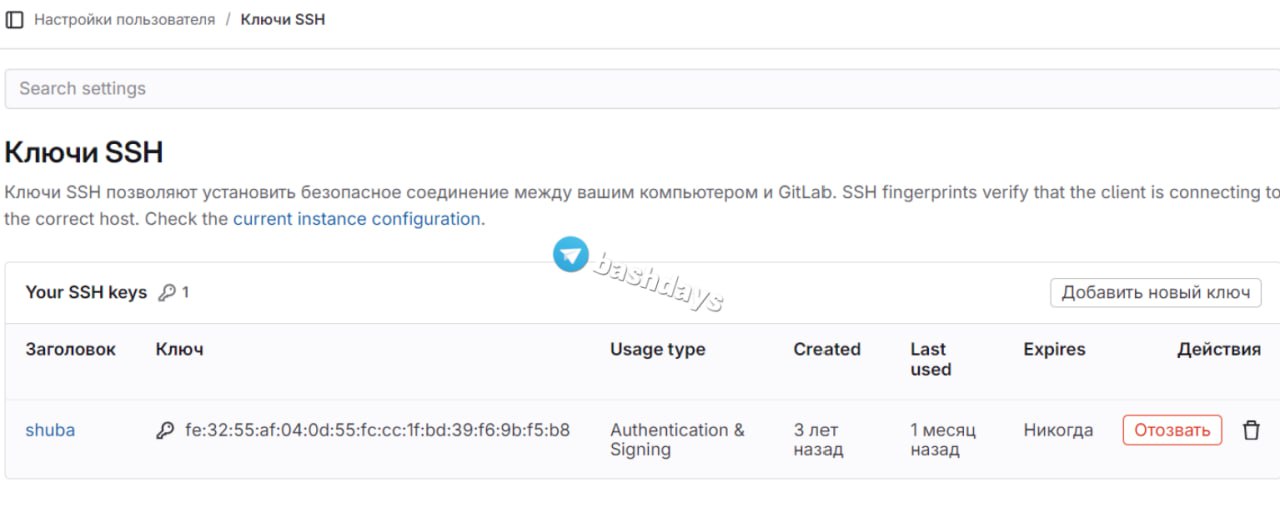
Task: Click the Expires column header
Action: [1054, 349]
